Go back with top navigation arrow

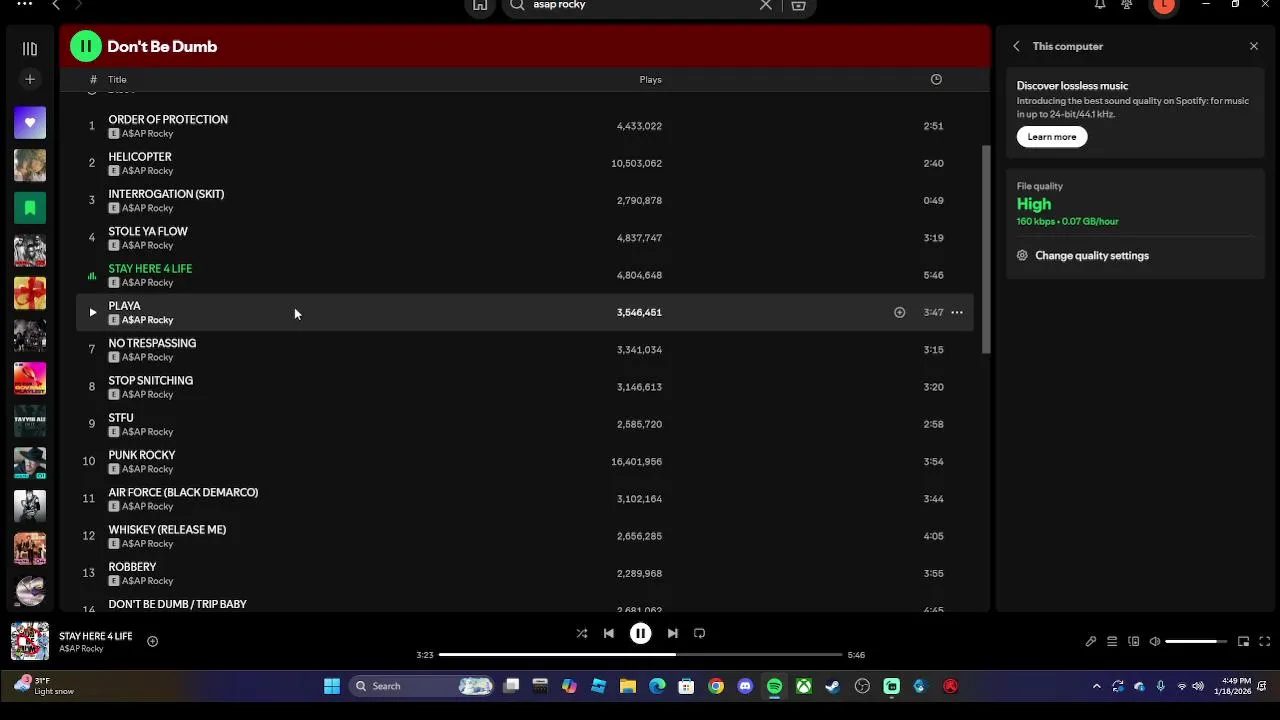pos(56,5)
